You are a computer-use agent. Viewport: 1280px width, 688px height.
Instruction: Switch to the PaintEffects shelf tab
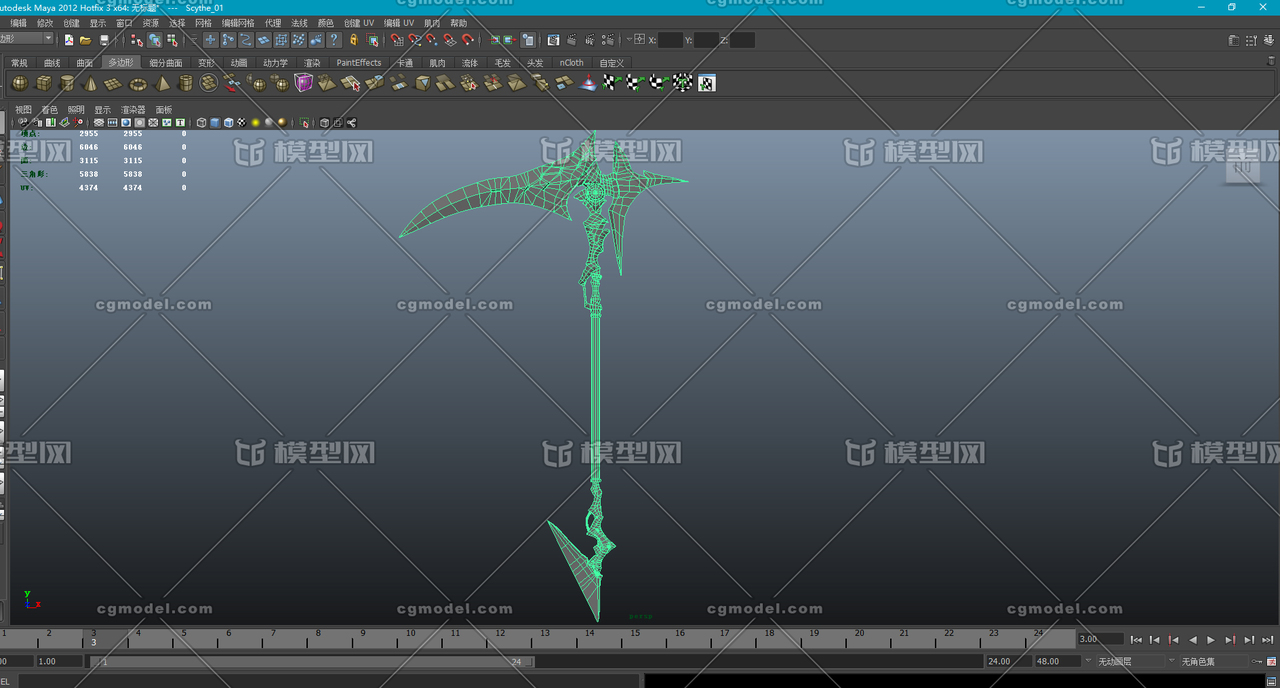pyautogui.click(x=358, y=63)
